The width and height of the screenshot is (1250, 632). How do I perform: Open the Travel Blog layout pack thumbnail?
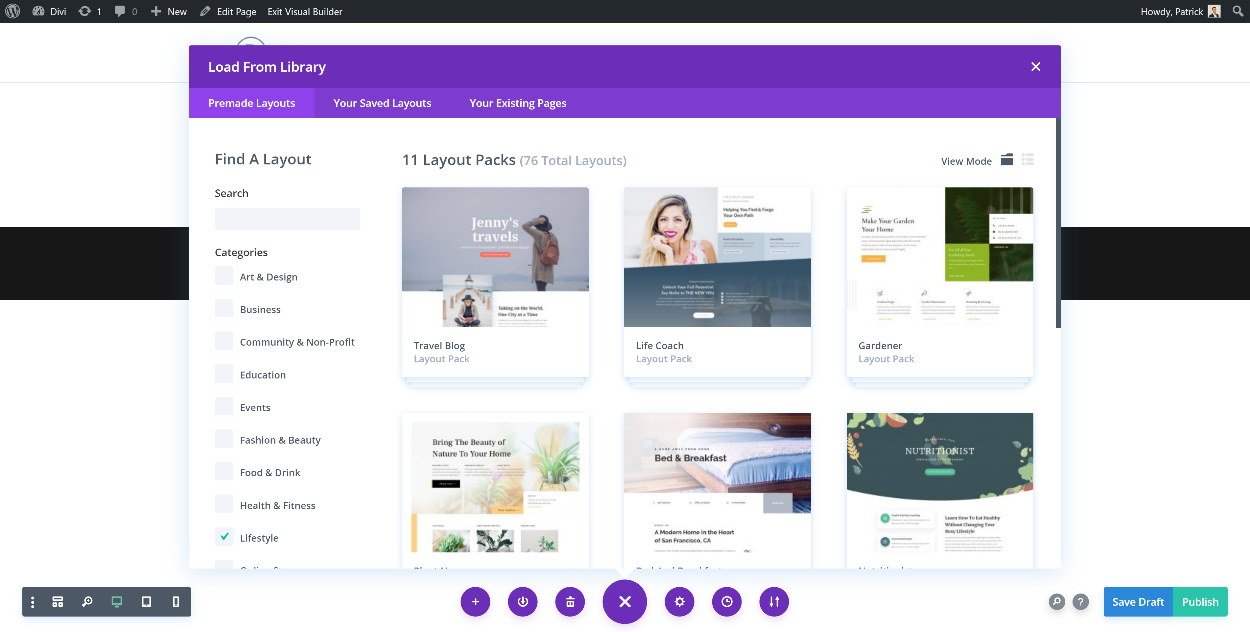[495, 257]
